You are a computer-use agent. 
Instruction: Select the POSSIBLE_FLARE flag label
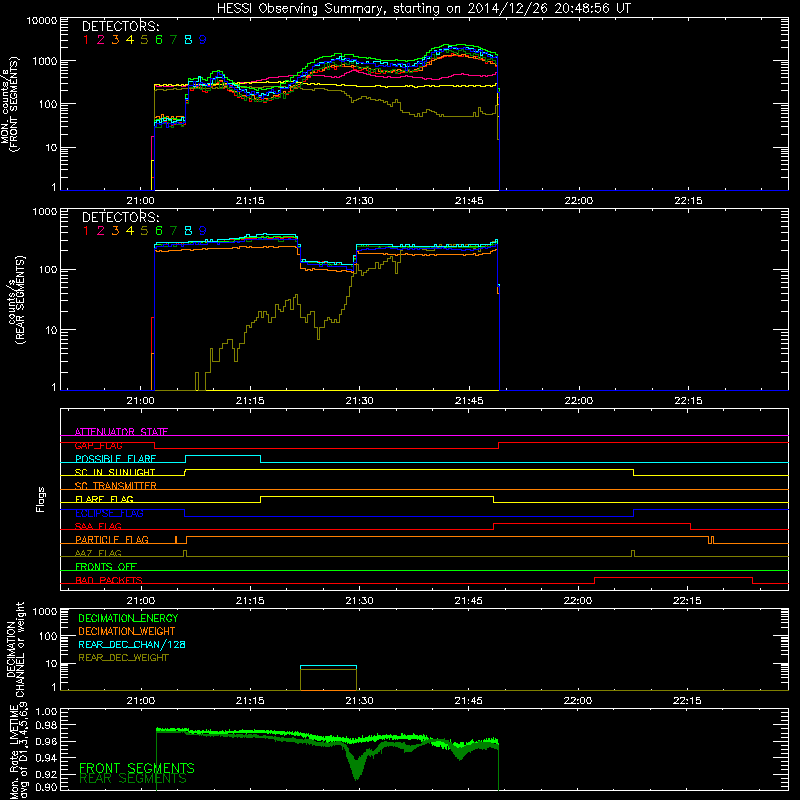[115, 459]
